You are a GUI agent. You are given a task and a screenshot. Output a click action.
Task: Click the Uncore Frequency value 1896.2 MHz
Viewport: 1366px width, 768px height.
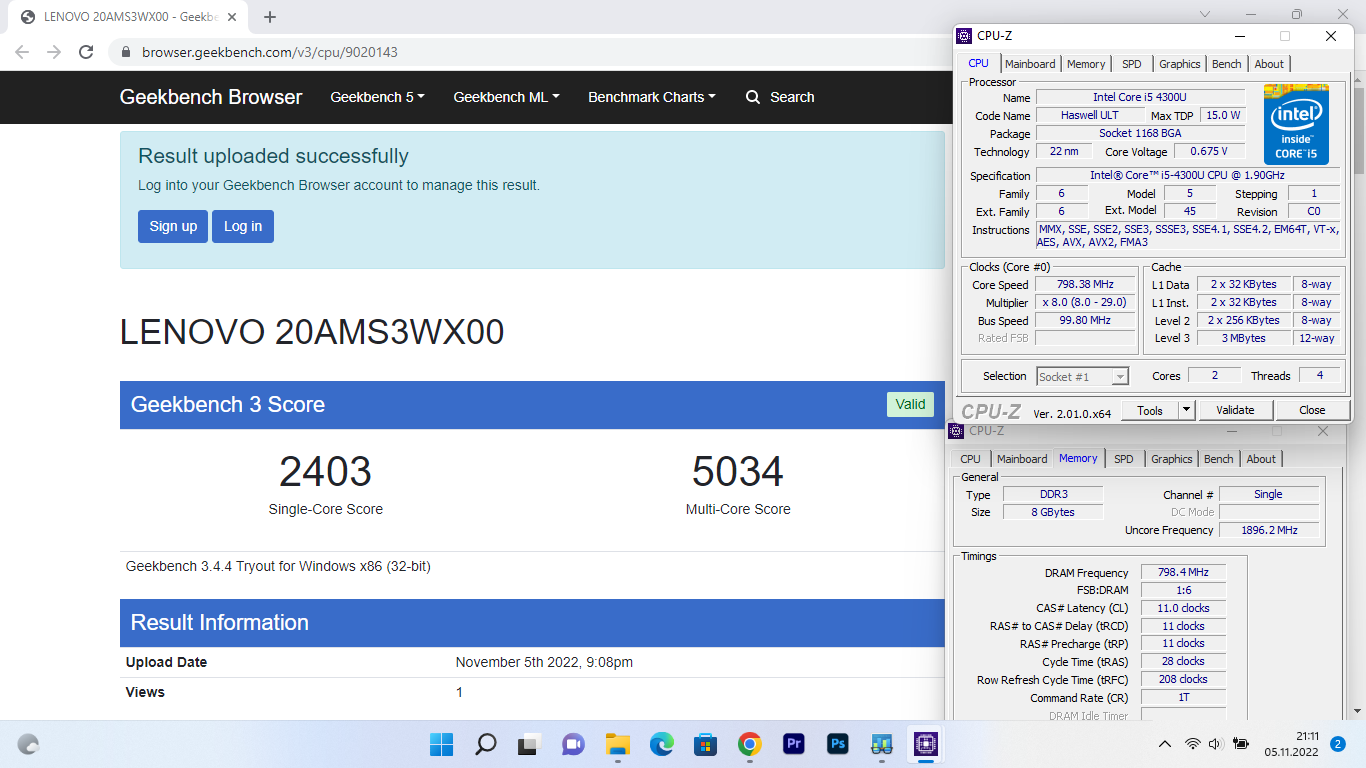1270,530
